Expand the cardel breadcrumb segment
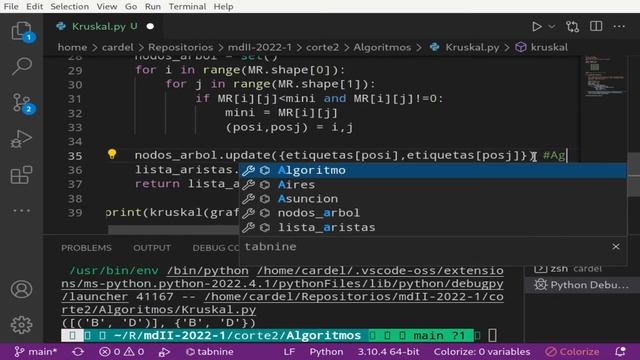 point(118,47)
